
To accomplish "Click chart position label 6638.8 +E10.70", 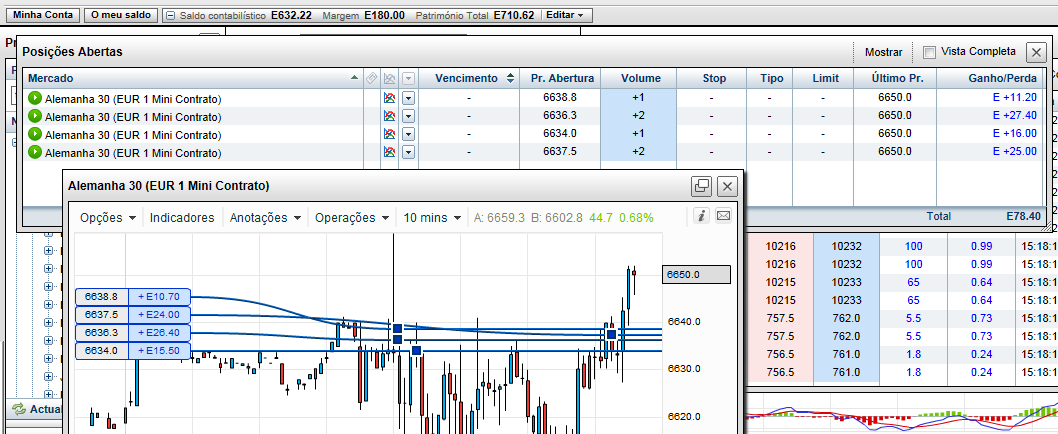I will coord(133,296).
